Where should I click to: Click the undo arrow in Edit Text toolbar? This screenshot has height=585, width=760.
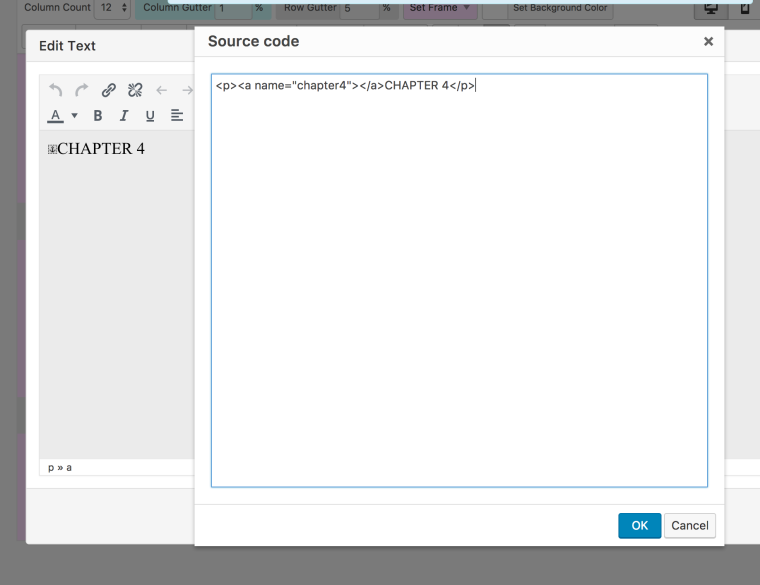pyautogui.click(x=56, y=90)
